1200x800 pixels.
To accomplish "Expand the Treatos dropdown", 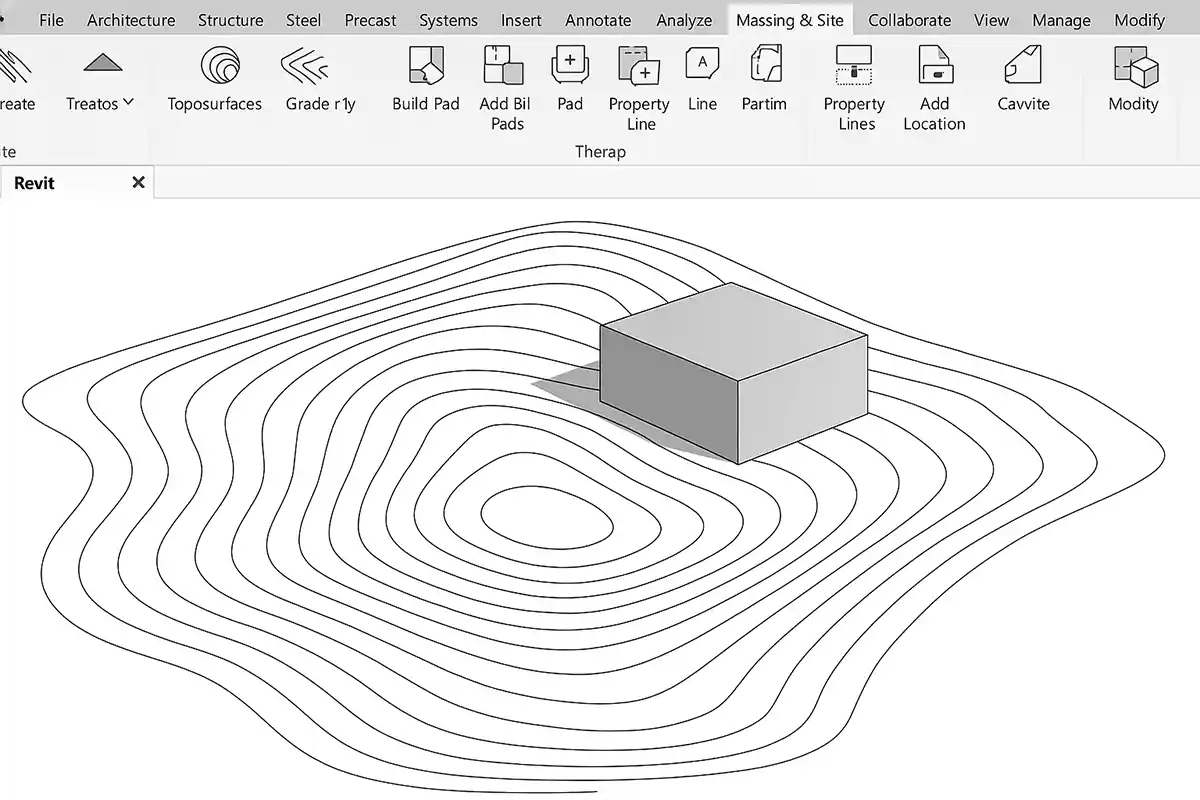I will point(100,103).
